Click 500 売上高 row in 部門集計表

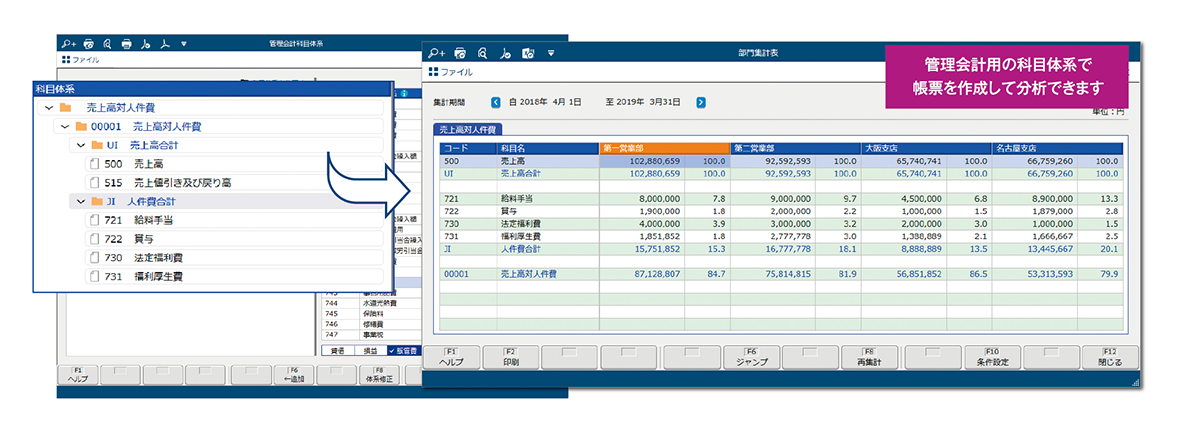click(x=781, y=160)
